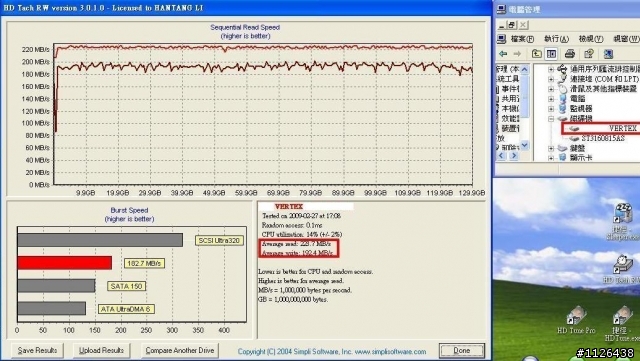
Task: Click the disk drive icon beside 磁碟機
Action: pos(562,118)
